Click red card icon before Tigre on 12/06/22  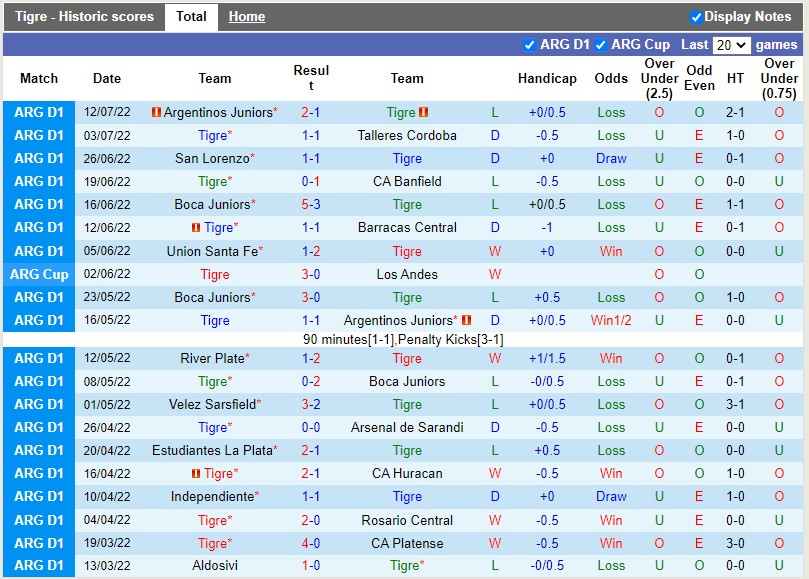coord(196,228)
